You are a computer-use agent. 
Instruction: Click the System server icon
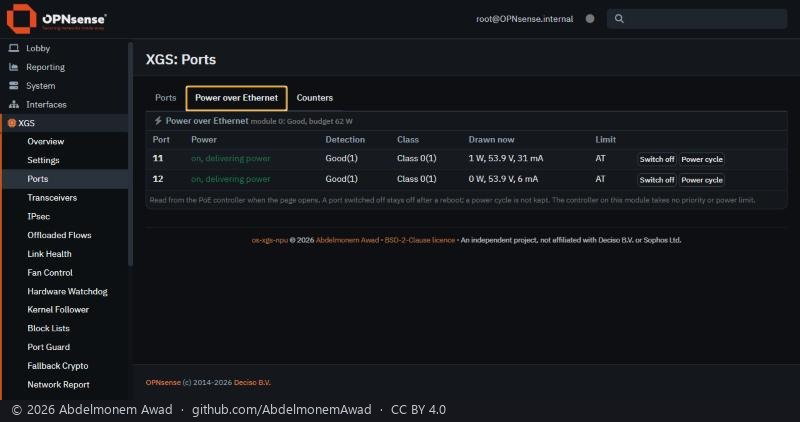[14, 86]
